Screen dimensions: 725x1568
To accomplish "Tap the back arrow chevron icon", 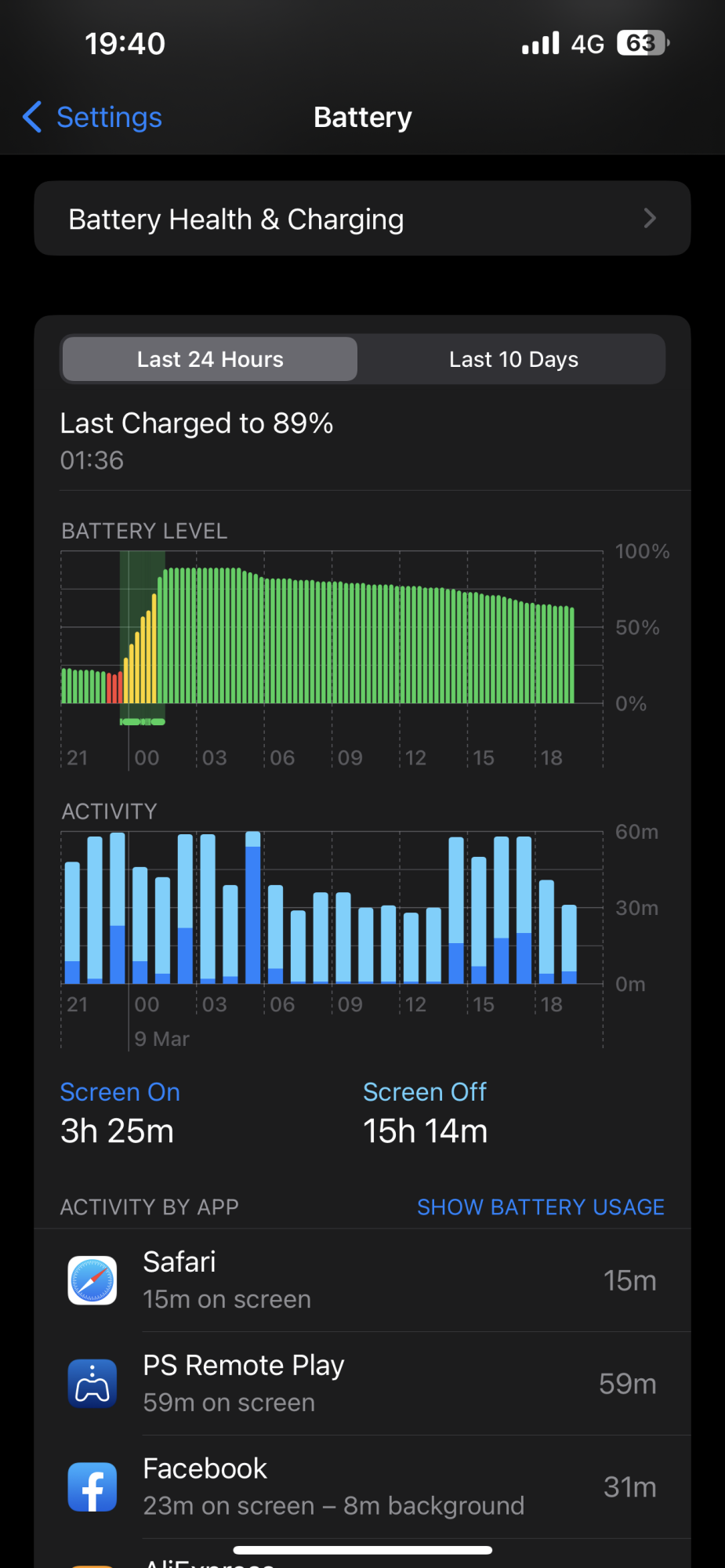I will click(32, 118).
